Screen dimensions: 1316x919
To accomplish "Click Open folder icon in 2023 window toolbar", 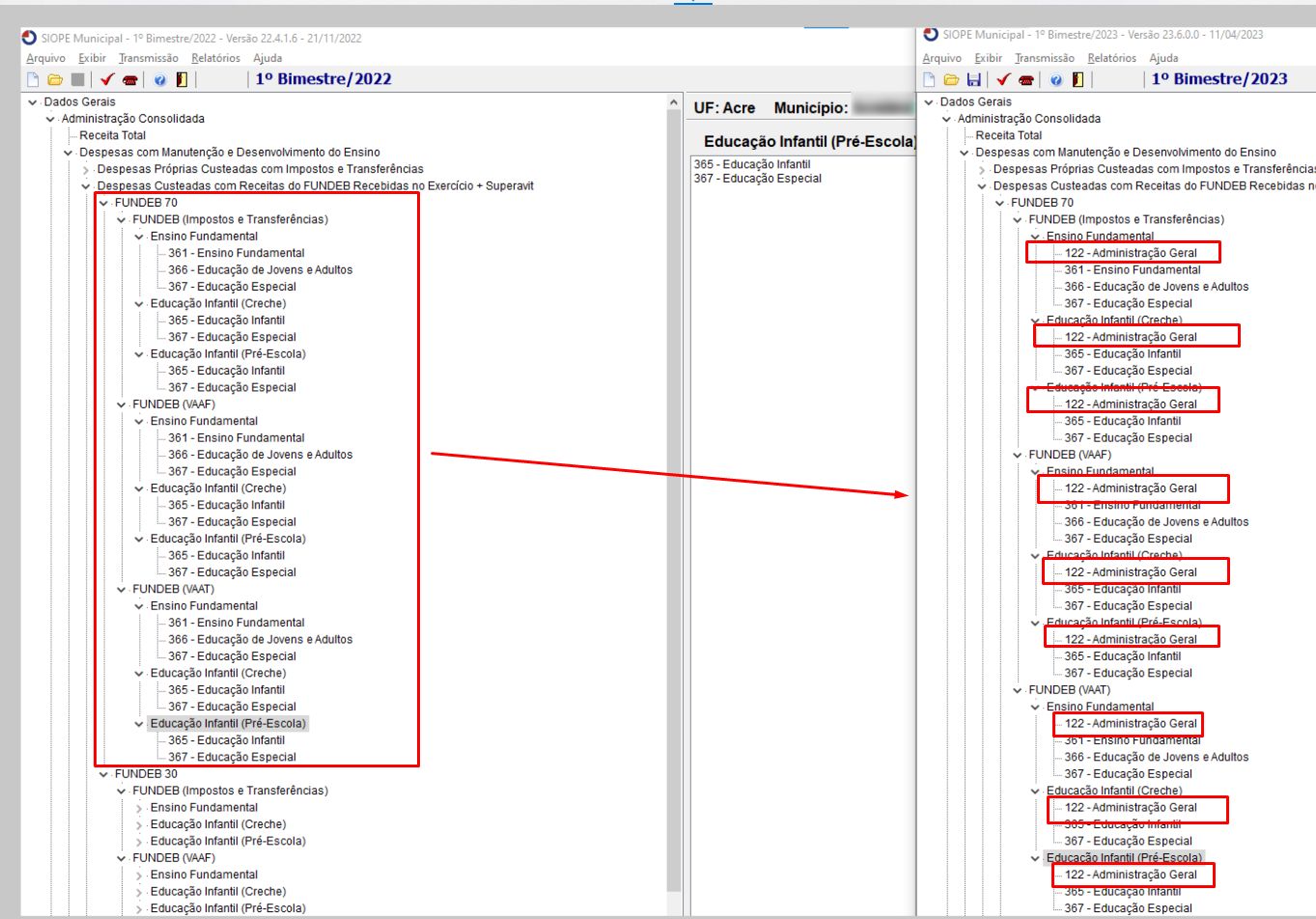I will 951,79.
